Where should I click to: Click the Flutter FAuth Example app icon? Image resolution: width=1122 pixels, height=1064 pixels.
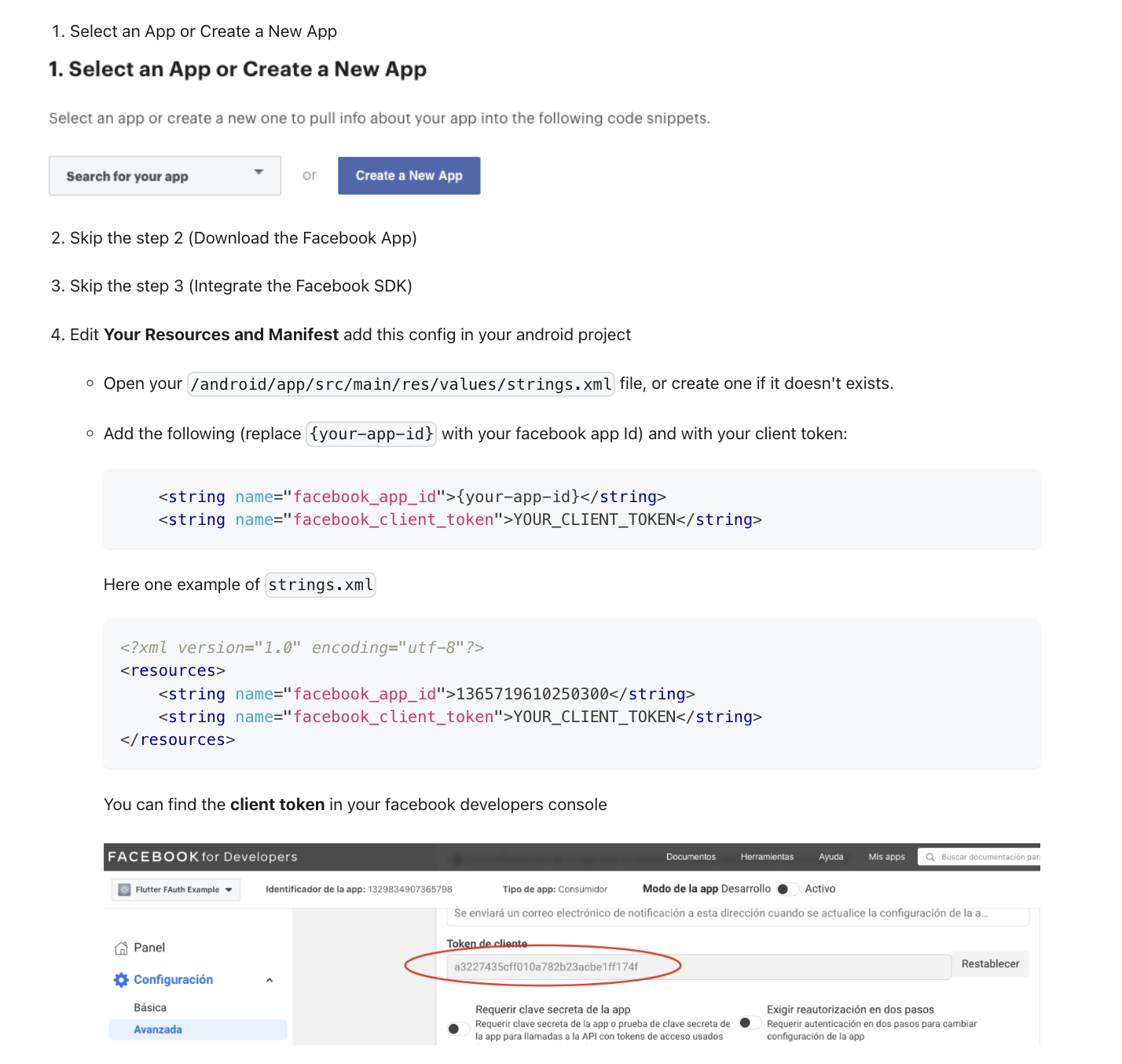coord(124,890)
